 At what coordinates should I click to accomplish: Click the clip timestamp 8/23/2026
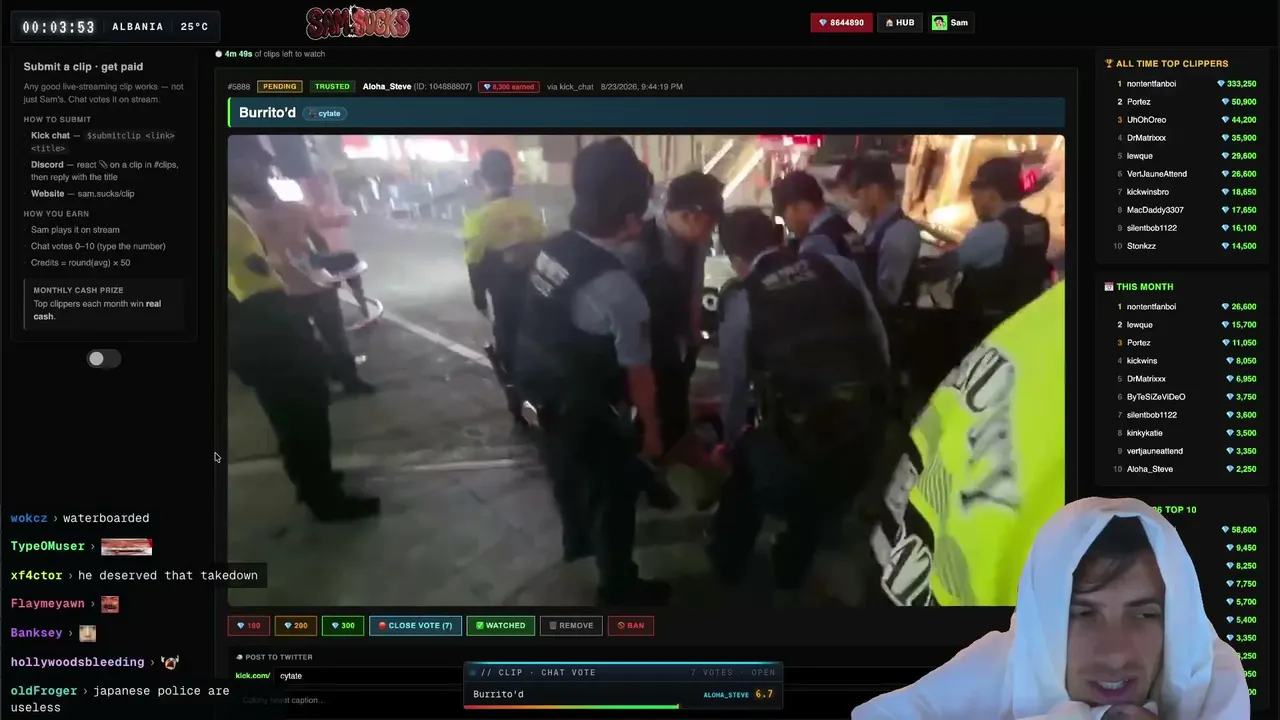(x=642, y=87)
